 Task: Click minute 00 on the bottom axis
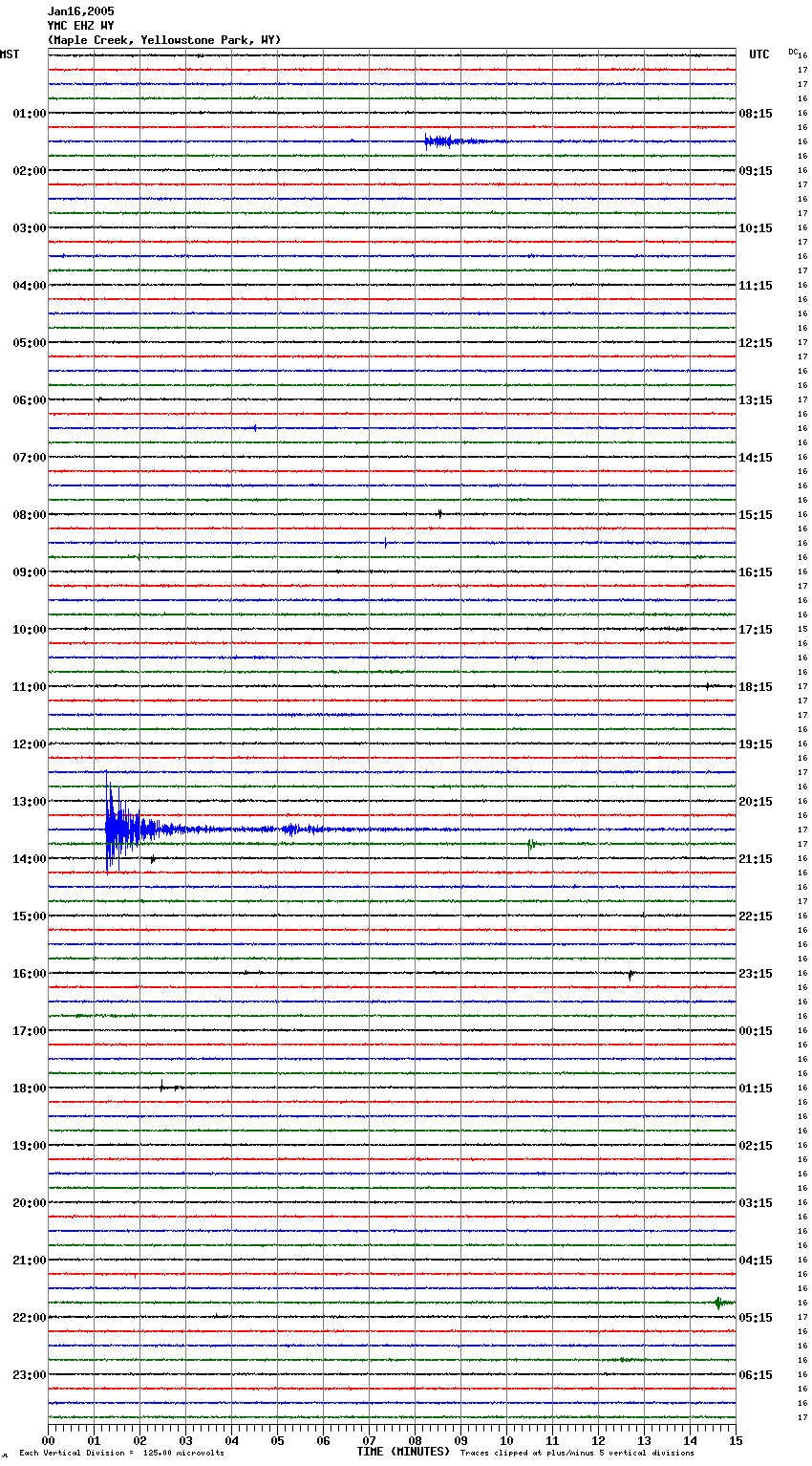[49, 1440]
